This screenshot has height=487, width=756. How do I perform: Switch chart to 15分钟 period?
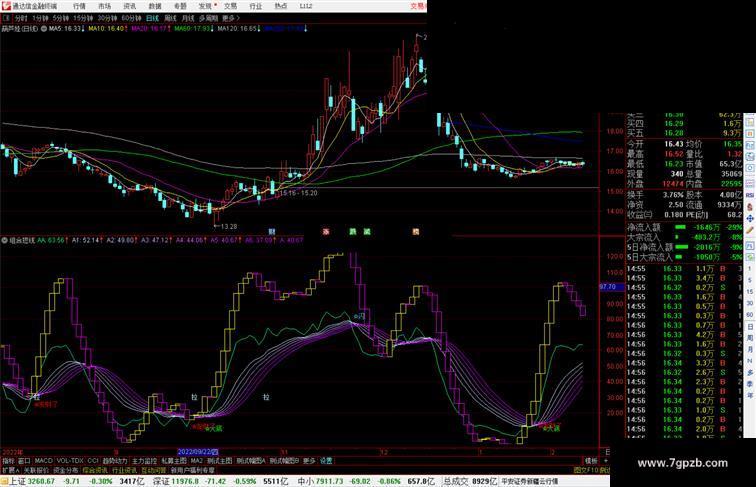[x=83, y=18]
